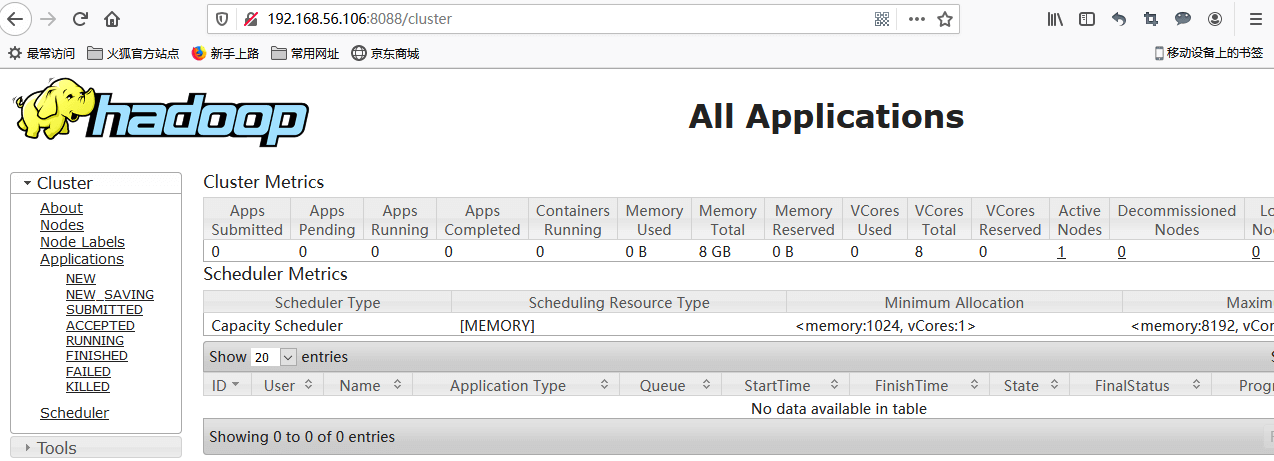Bookmark this page with the star icon
The width and height of the screenshot is (1274, 461).
(x=945, y=19)
